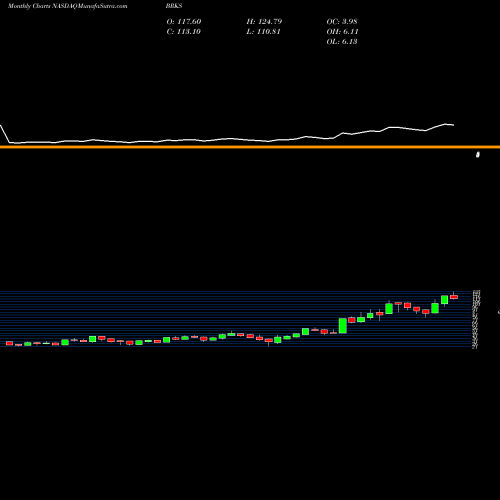Click the OC: 3.98 value
500x500 pixels.
coord(342,22)
